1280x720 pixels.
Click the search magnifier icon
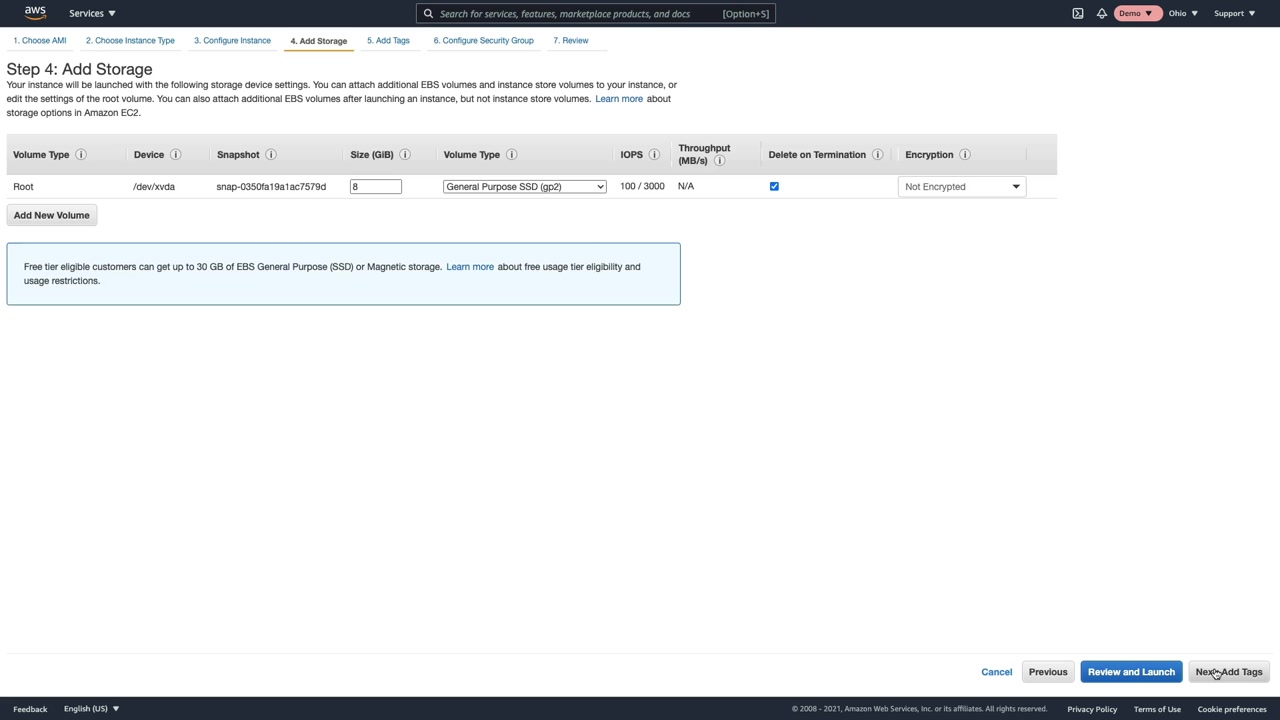tap(428, 14)
